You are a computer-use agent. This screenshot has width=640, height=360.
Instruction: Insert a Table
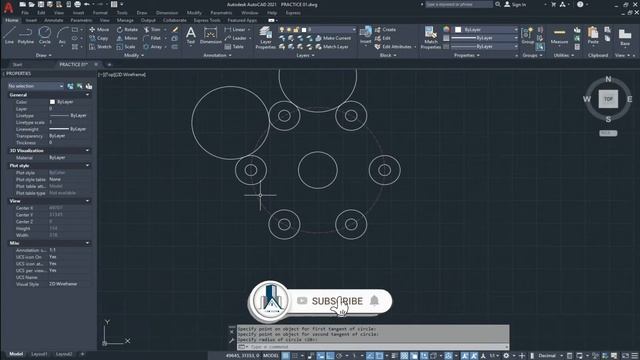coord(234,47)
